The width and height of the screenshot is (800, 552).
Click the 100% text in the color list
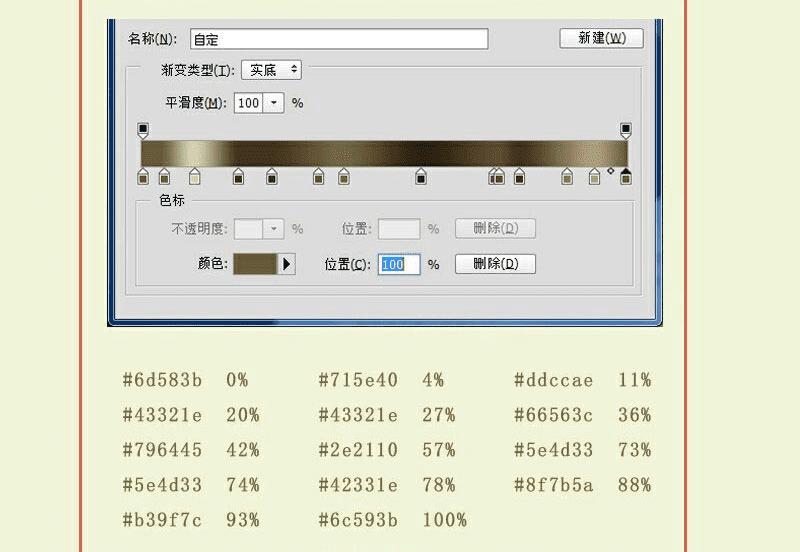click(x=444, y=520)
